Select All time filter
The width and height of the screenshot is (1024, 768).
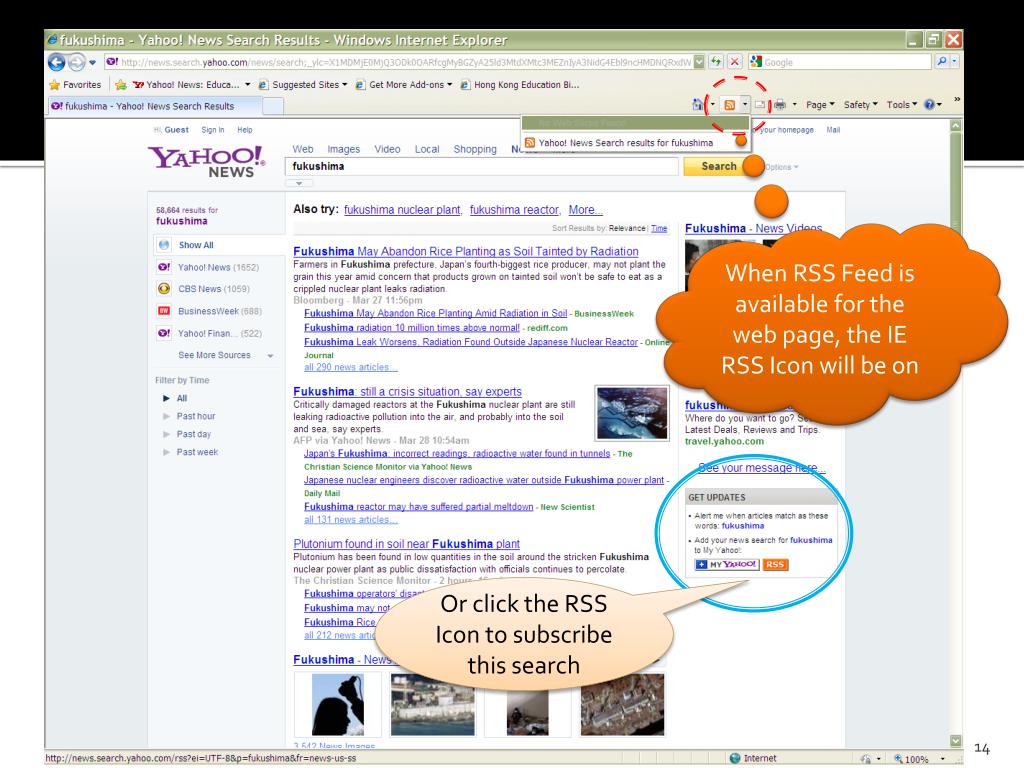(181, 398)
